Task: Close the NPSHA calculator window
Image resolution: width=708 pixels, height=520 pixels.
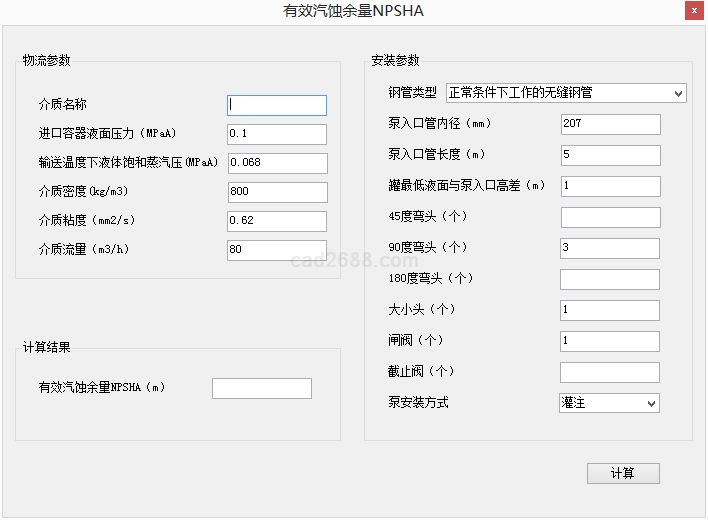Action: [x=693, y=11]
